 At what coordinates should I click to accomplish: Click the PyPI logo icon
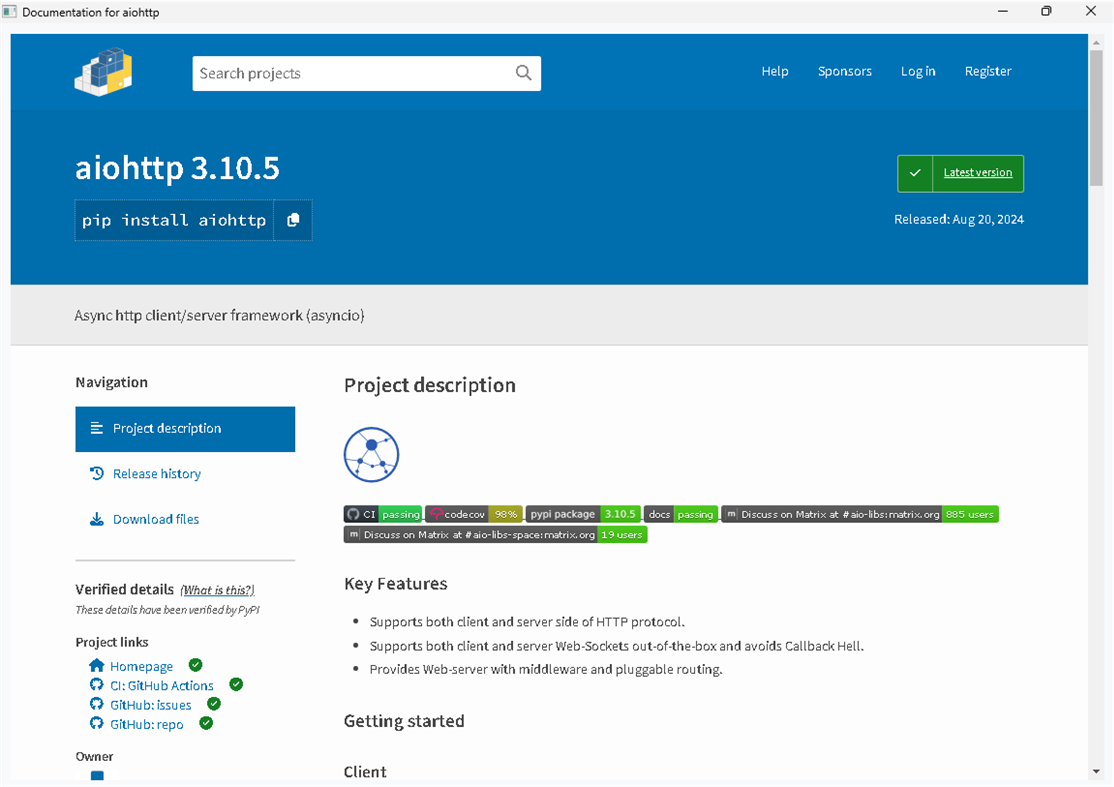tap(103, 72)
